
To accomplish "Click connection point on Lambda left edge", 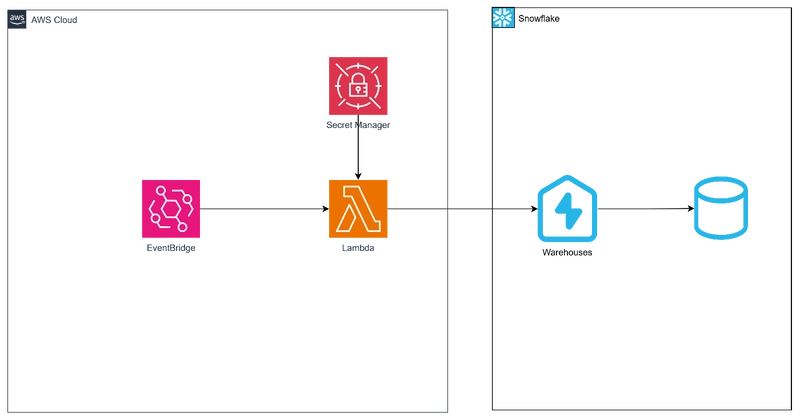I will coord(326,209).
